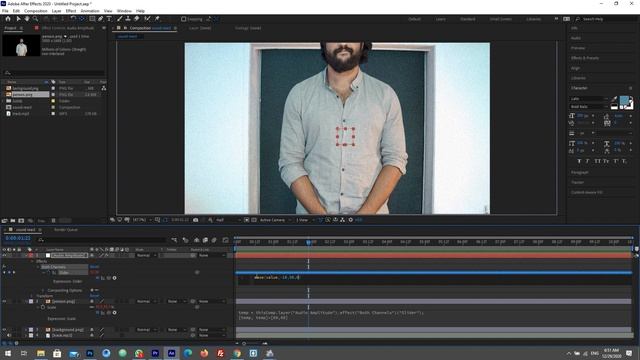Open the File menu
The width and height of the screenshot is (640, 360).
pyautogui.click(x=5, y=11)
